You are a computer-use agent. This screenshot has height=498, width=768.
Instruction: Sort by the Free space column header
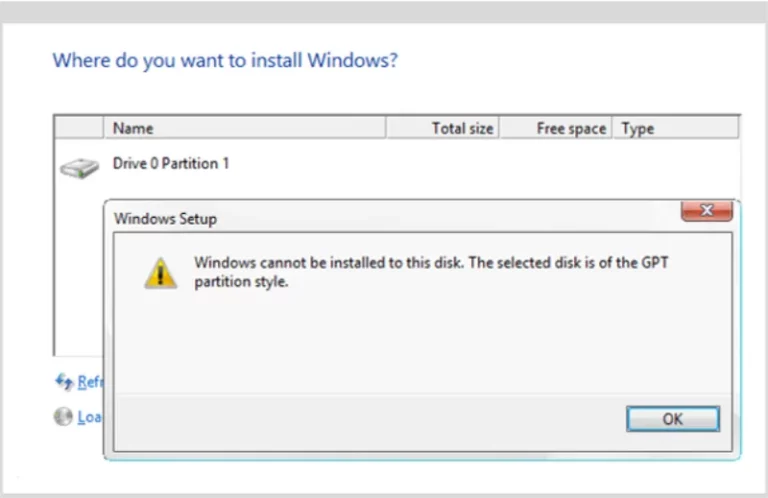tap(555, 128)
